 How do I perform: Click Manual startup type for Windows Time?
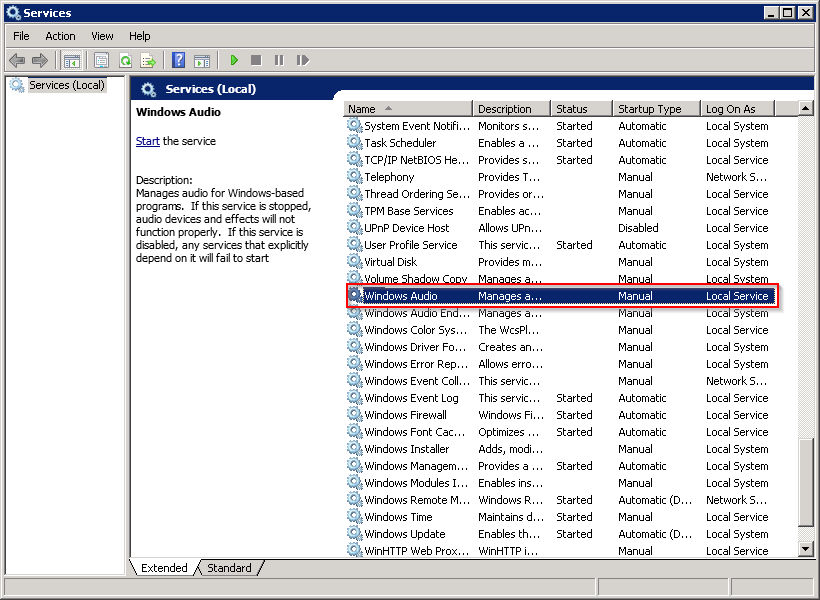(x=635, y=517)
